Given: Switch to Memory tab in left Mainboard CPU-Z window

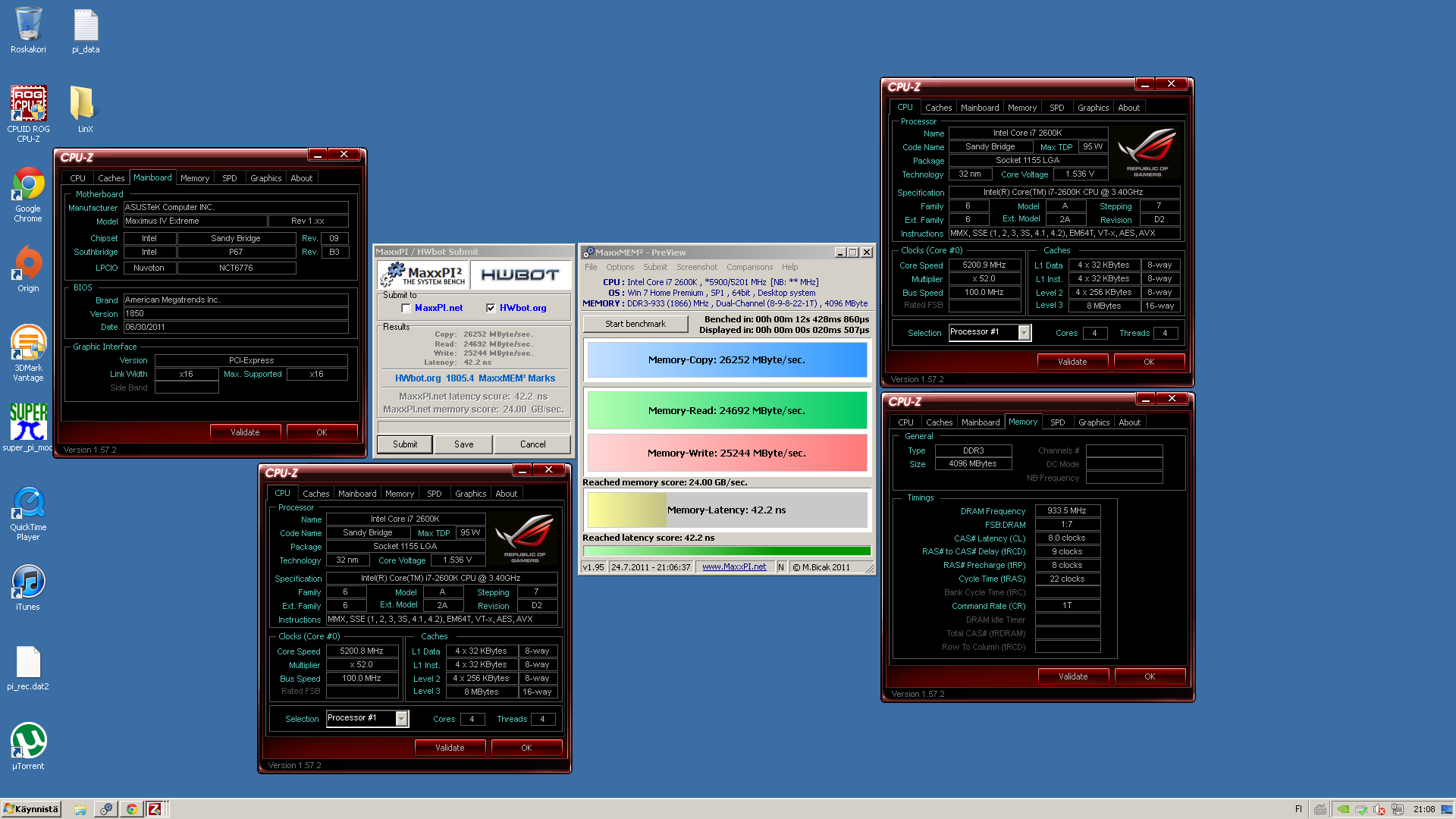Looking at the screenshot, I should point(195,178).
